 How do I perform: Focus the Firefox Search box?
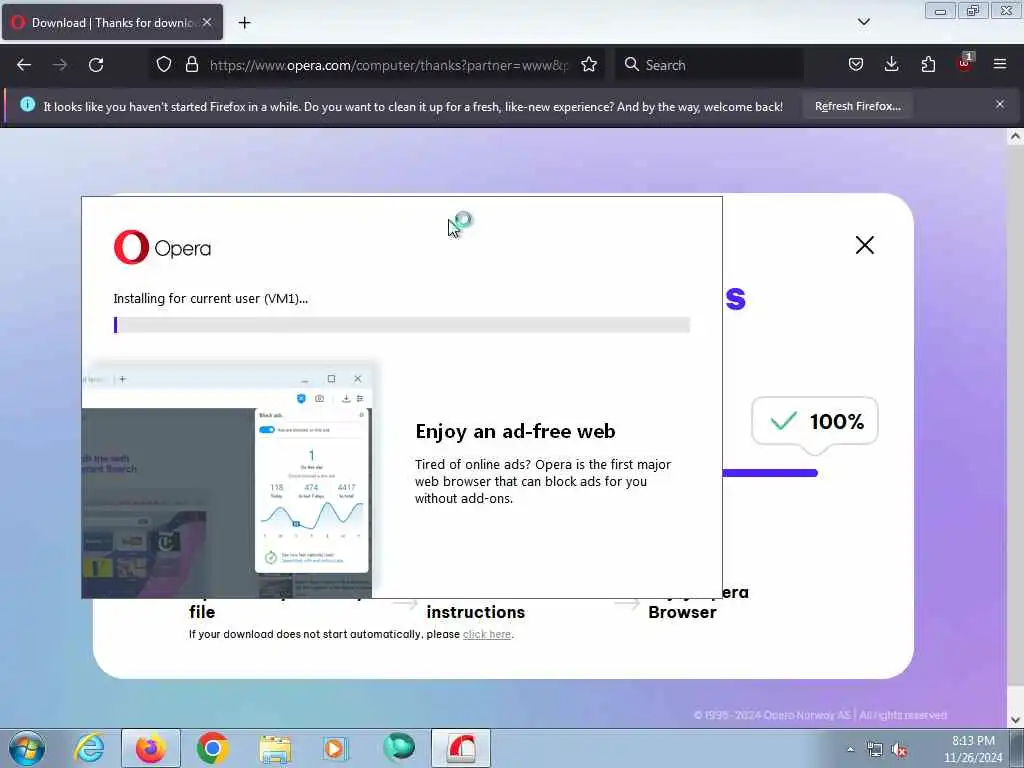pyautogui.click(x=709, y=65)
